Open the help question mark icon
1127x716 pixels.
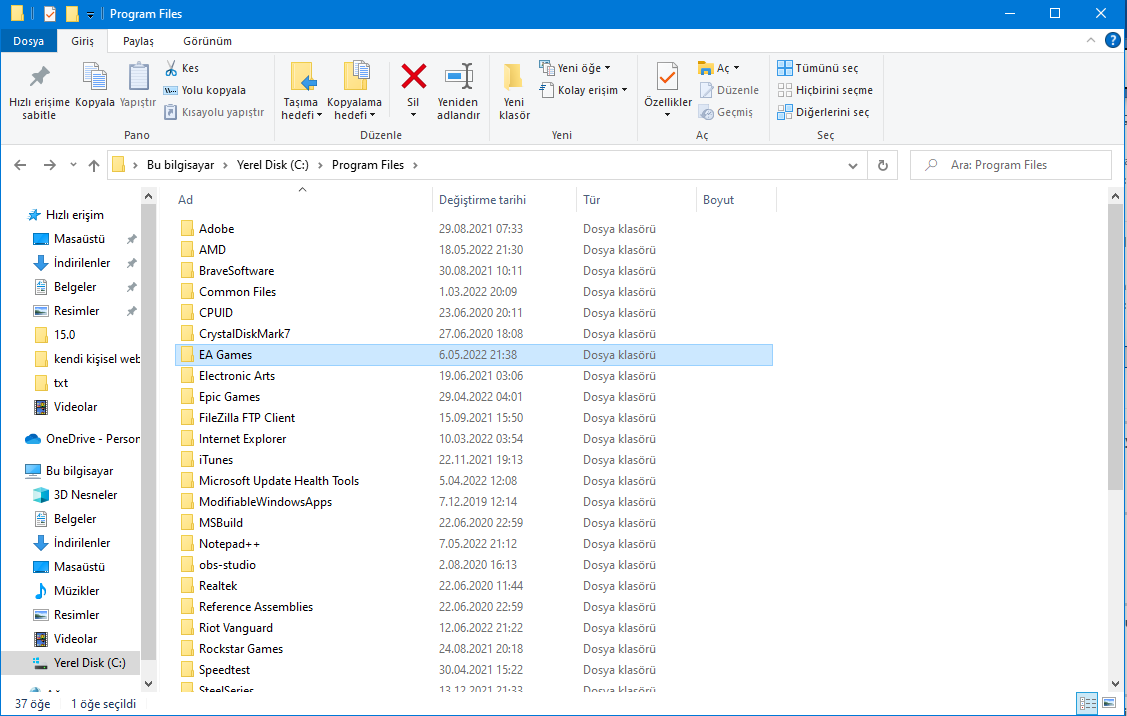click(1112, 41)
